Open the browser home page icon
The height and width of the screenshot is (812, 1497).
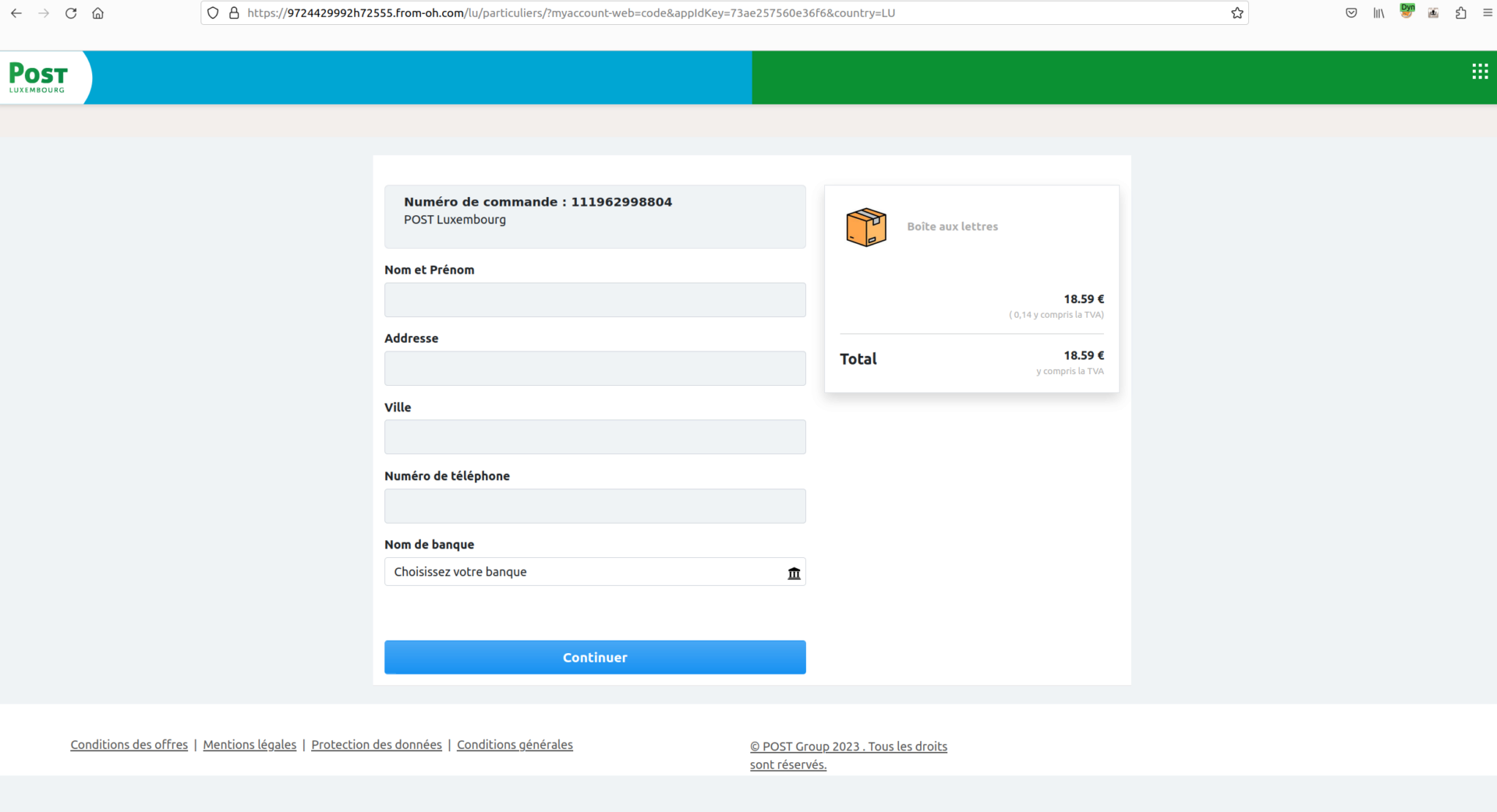point(98,13)
